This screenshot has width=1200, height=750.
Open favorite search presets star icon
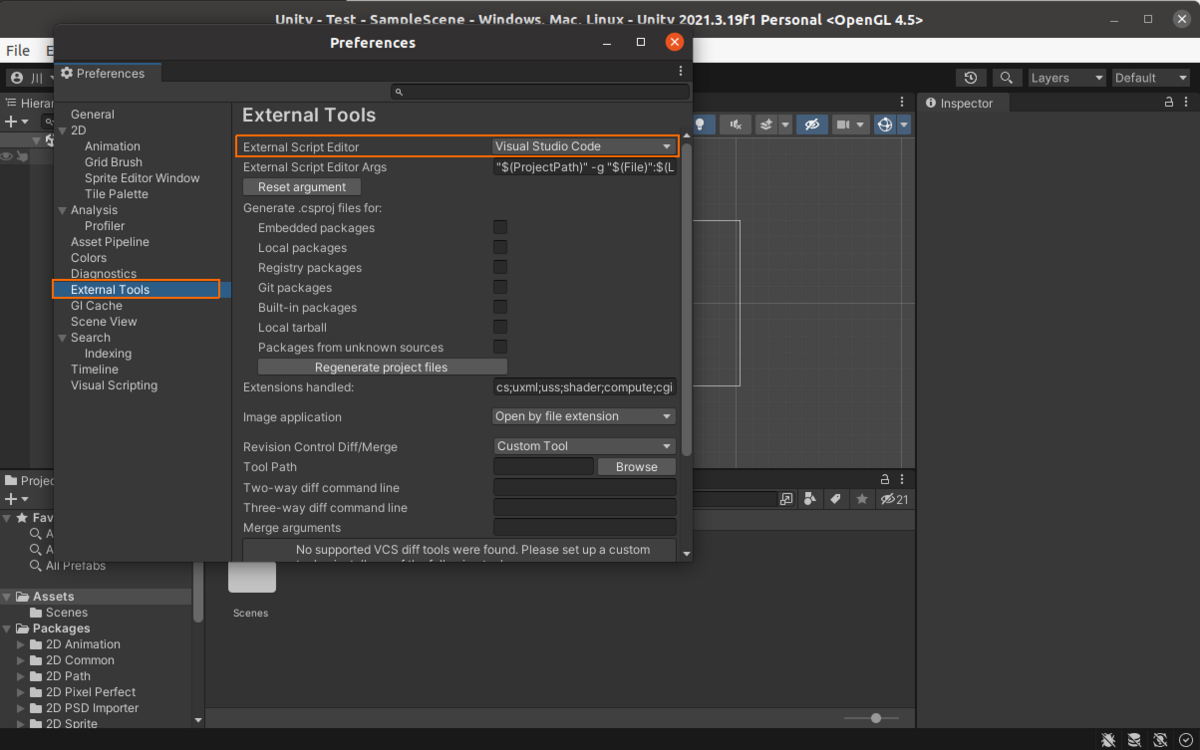click(862, 499)
